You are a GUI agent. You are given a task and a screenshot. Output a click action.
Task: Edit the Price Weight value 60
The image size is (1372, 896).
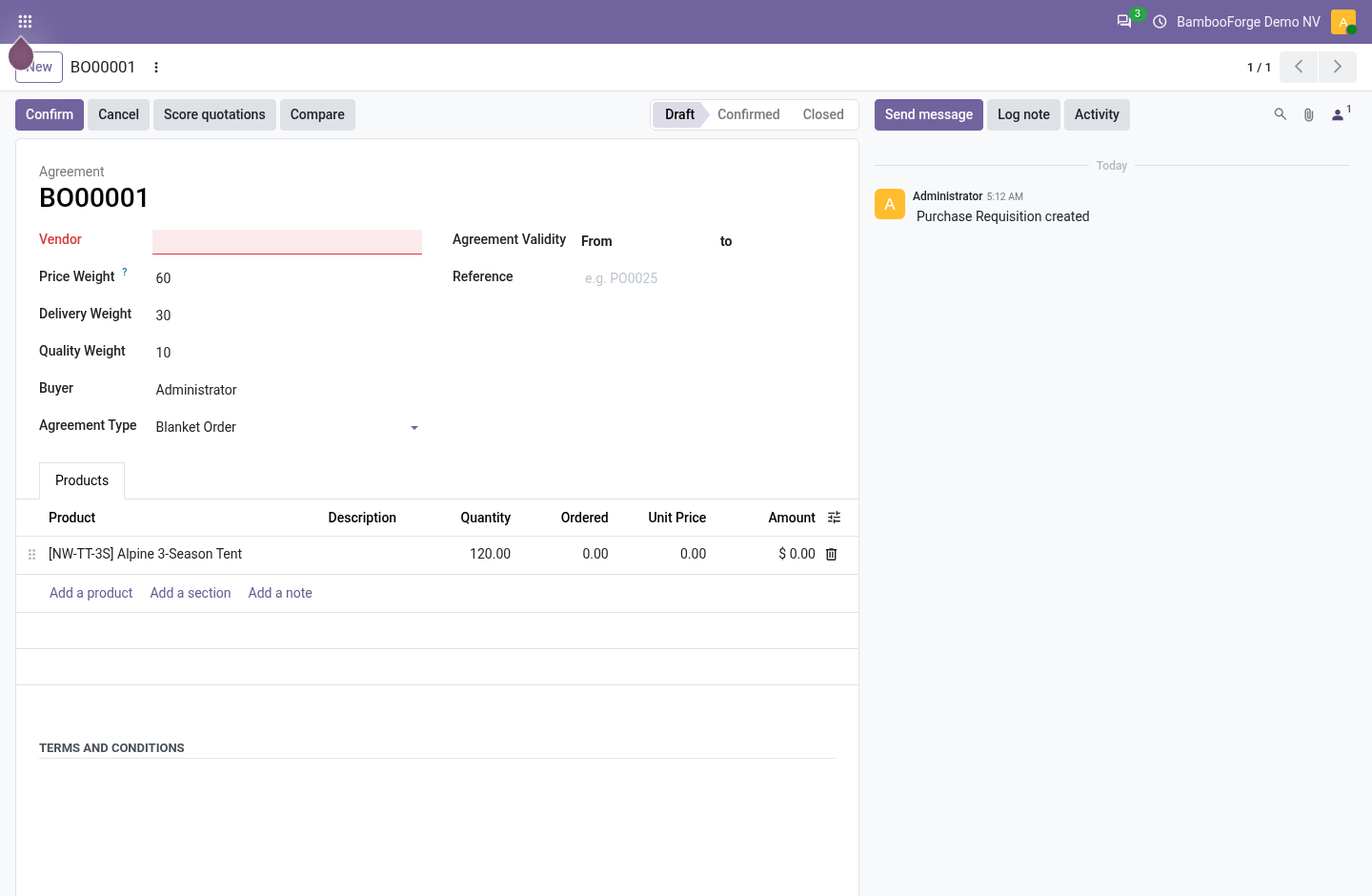pos(287,278)
